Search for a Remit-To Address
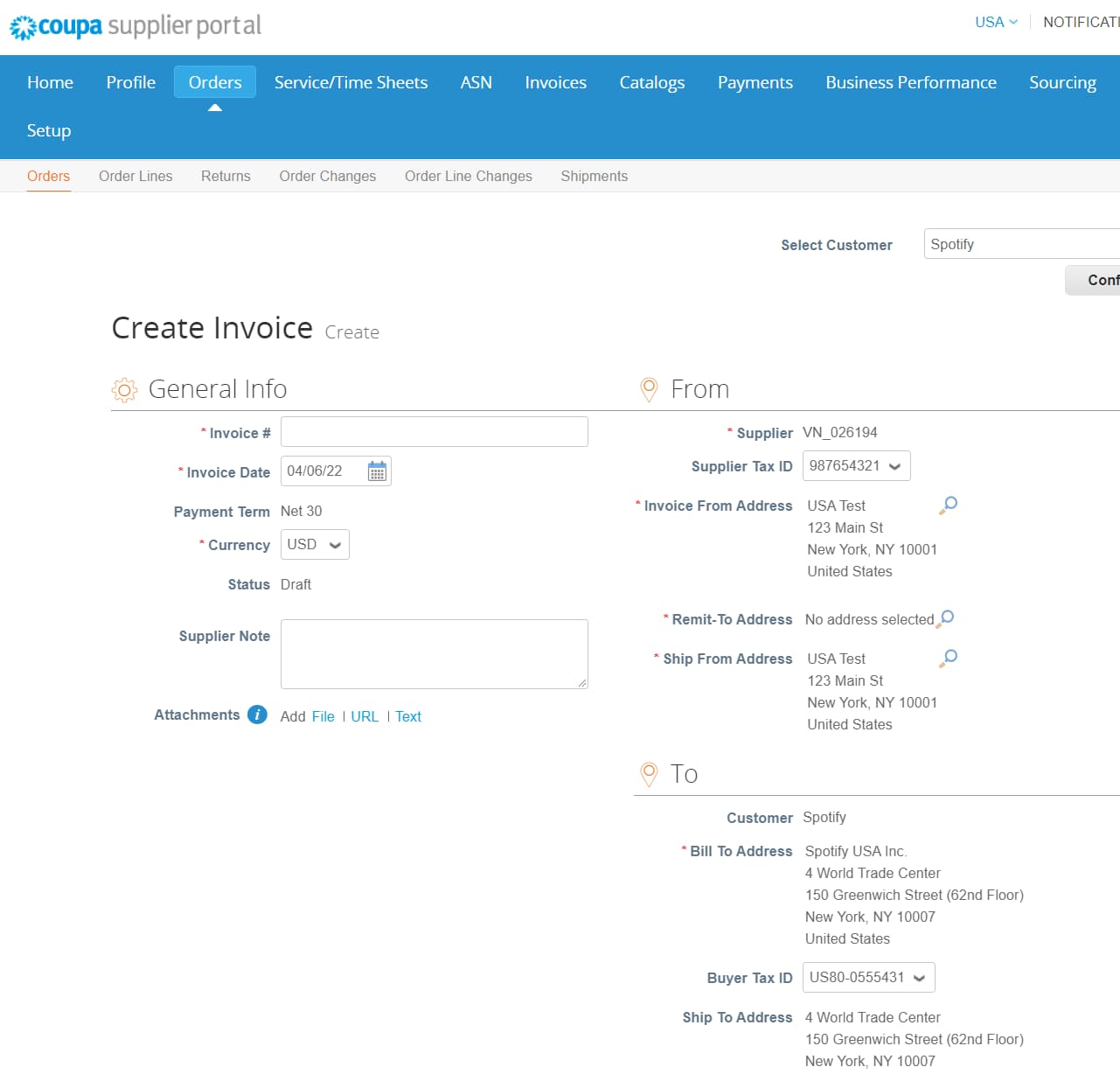 tap(947, 618)
